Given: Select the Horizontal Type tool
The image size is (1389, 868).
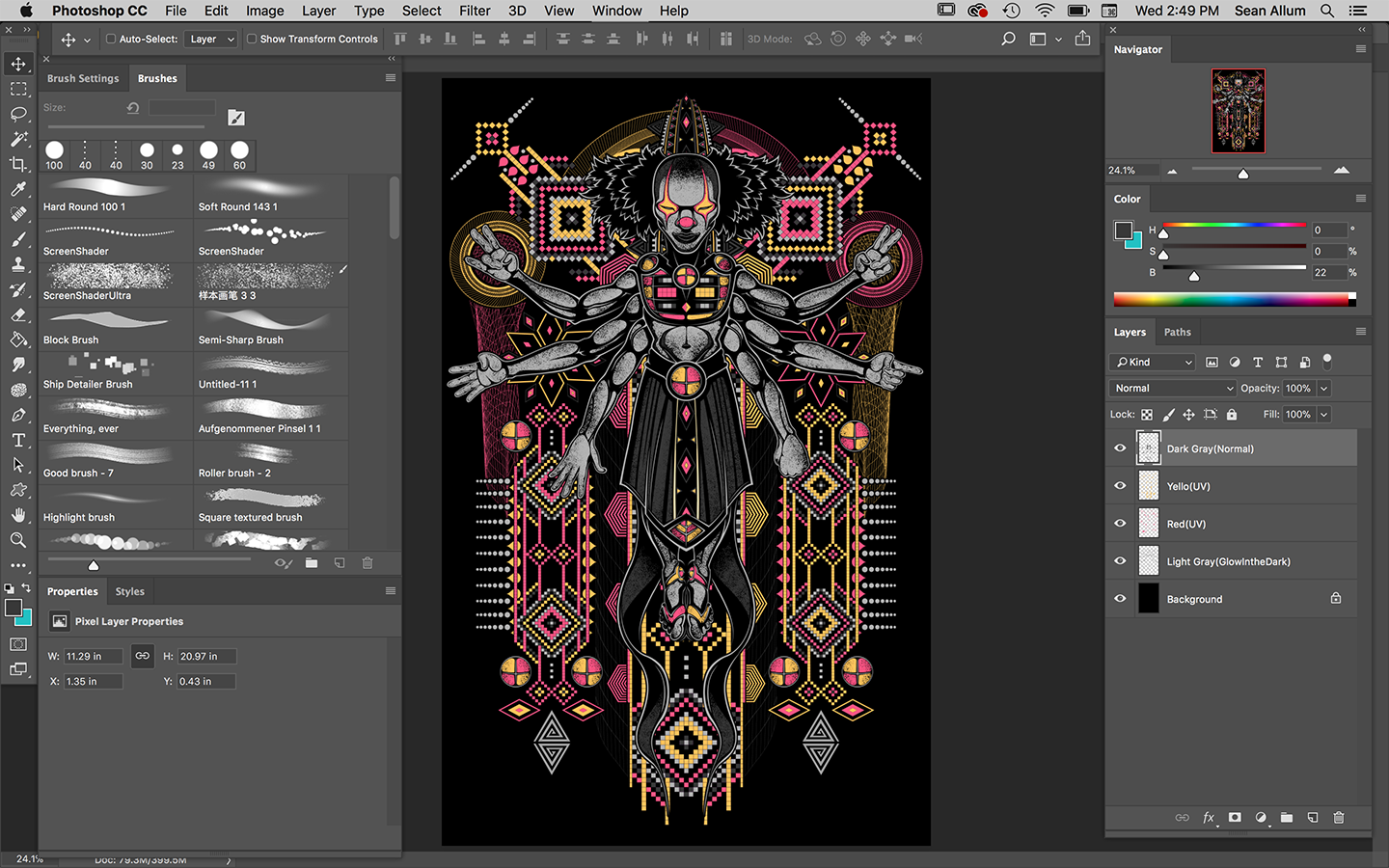Looking at the screenshot, I should click(x=18, y=440).
